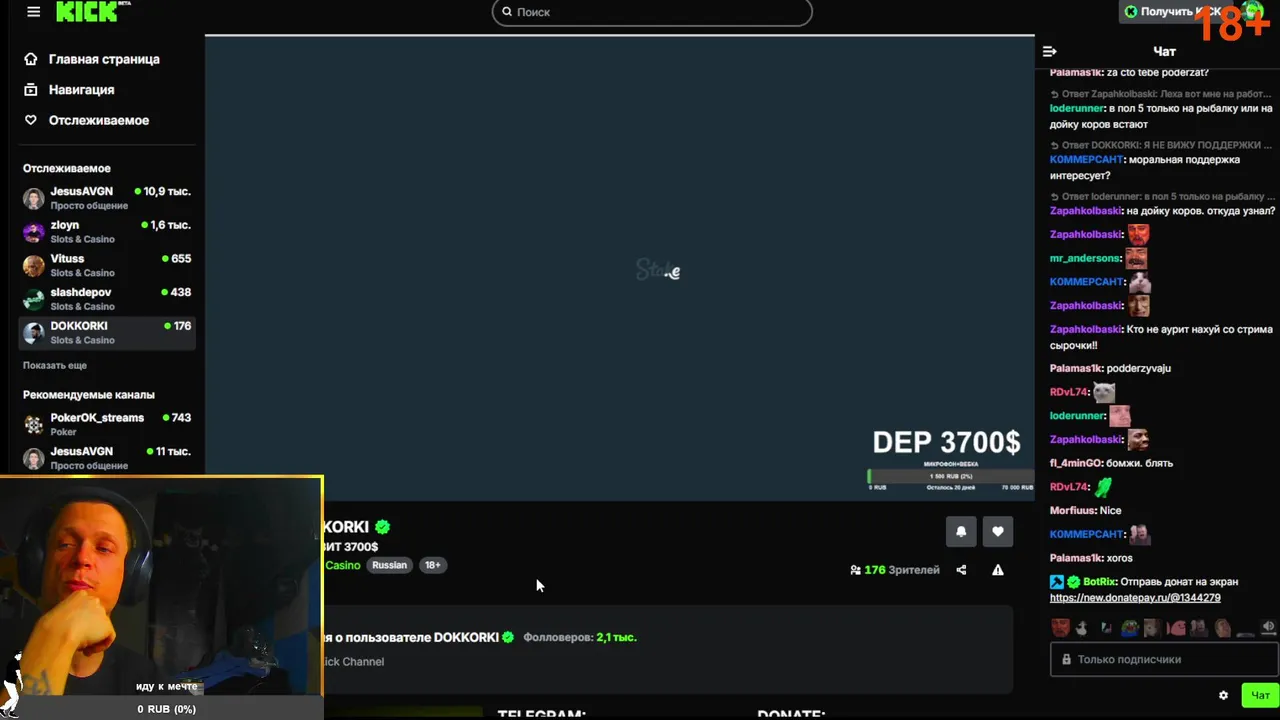Pick the Pepe clown emote in the emote bar
Screen dimensions: 1280x720
coord(1129,628)
